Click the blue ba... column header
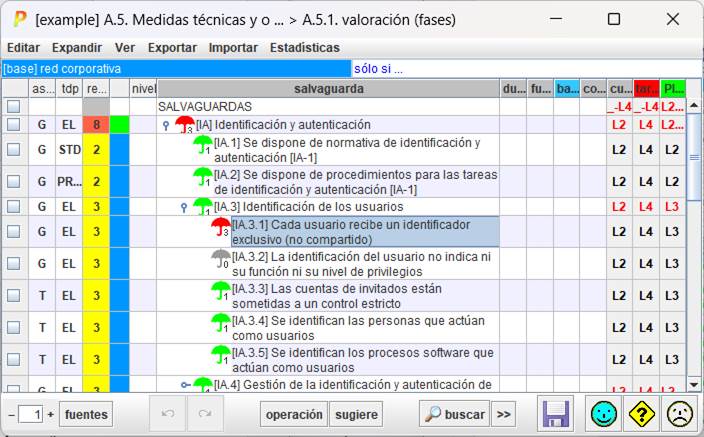 [567, 89]
